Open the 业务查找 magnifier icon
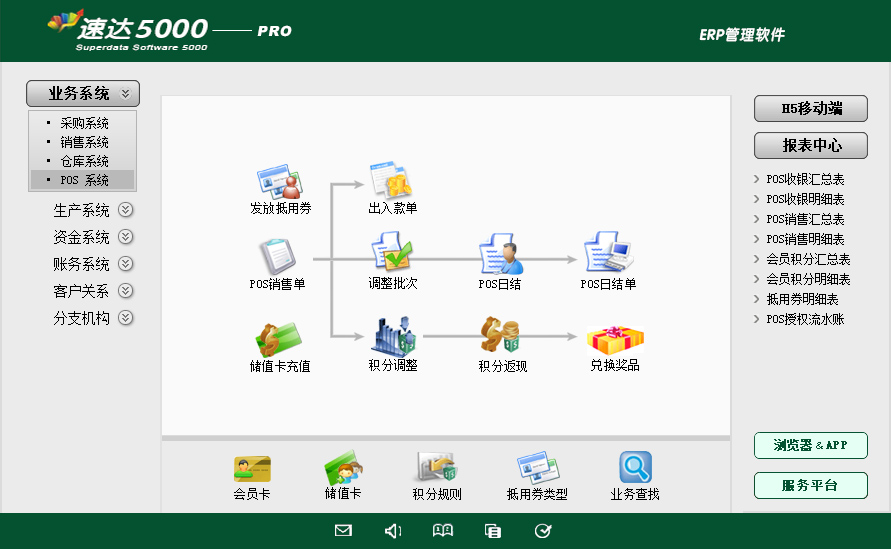891x549 pixels. (635, 467)
